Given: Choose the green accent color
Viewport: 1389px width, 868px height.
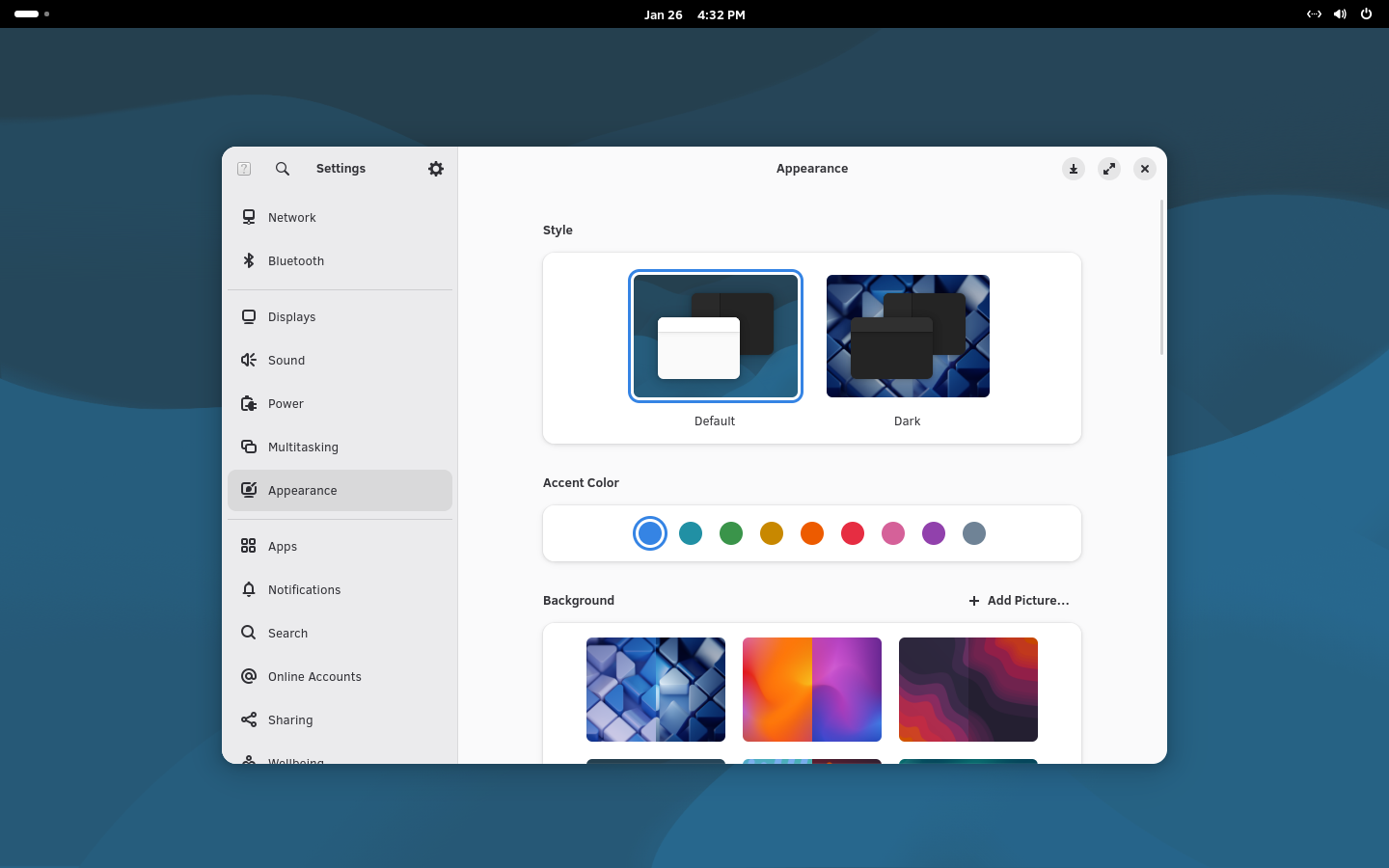Looking at the screenshot, I should pos(731,533).
